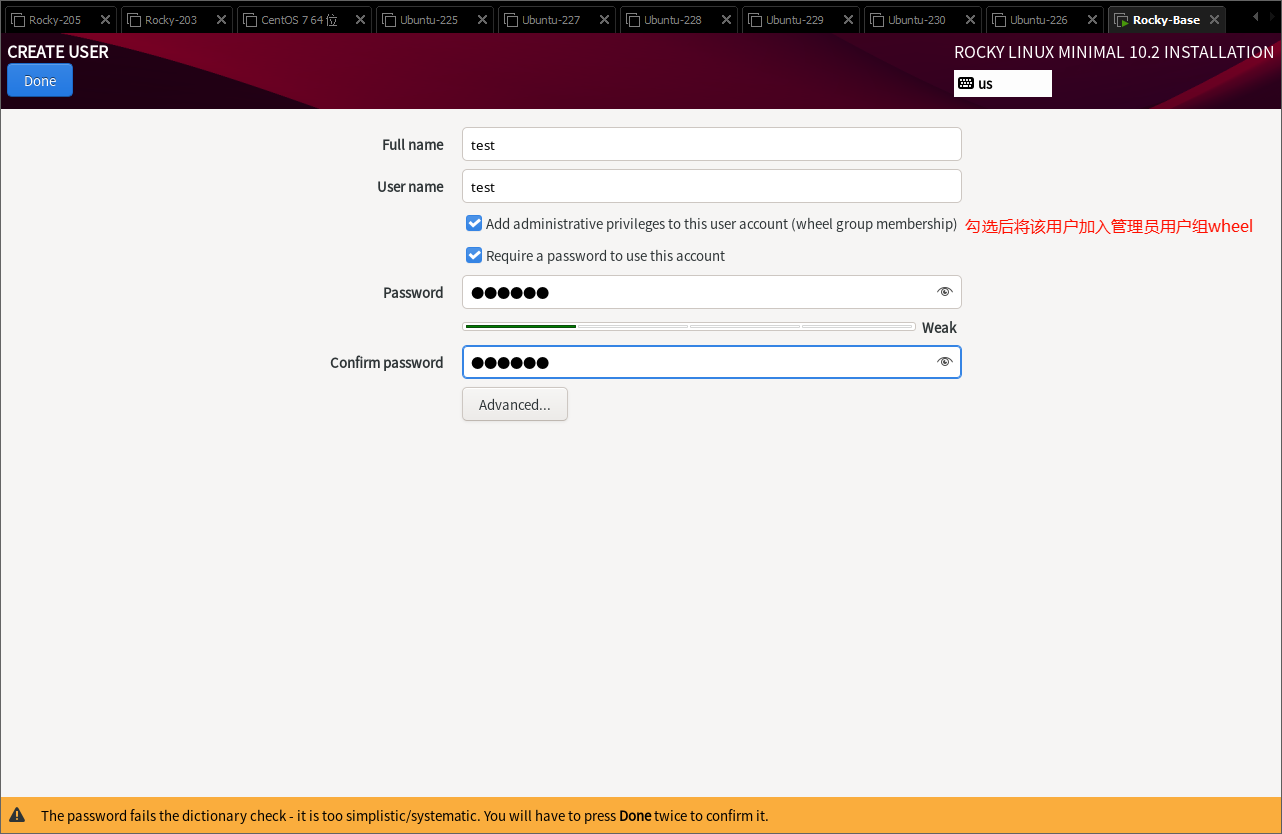Close the Ubuntu-225 tab
Image resolution: width=1282 pixels, height=834 pixels.
(x=482, y=20)
